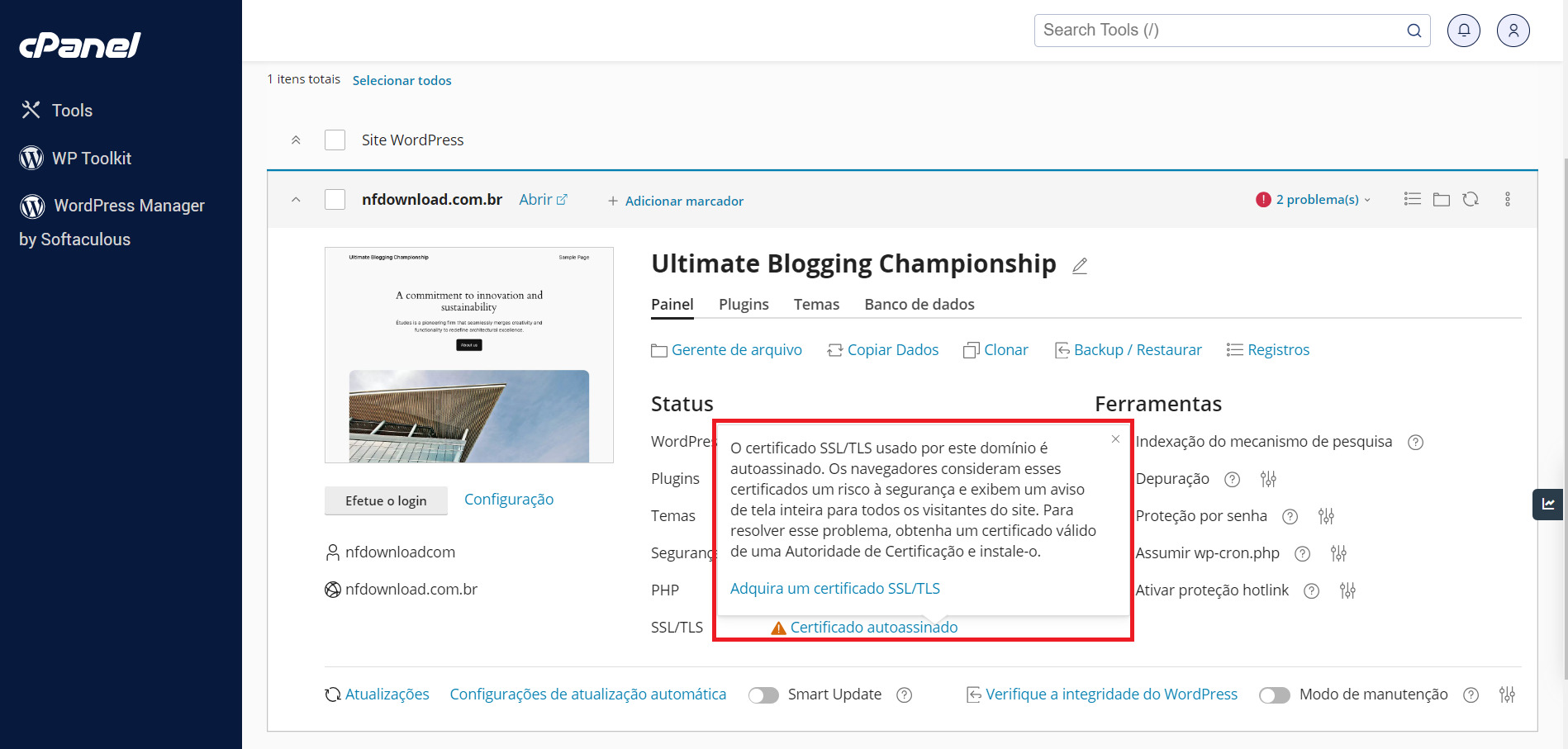Open Ativar proteção hotlink settings icon
The height and width of the screenshot is (749, 1568).
[x=1347, y=590]
